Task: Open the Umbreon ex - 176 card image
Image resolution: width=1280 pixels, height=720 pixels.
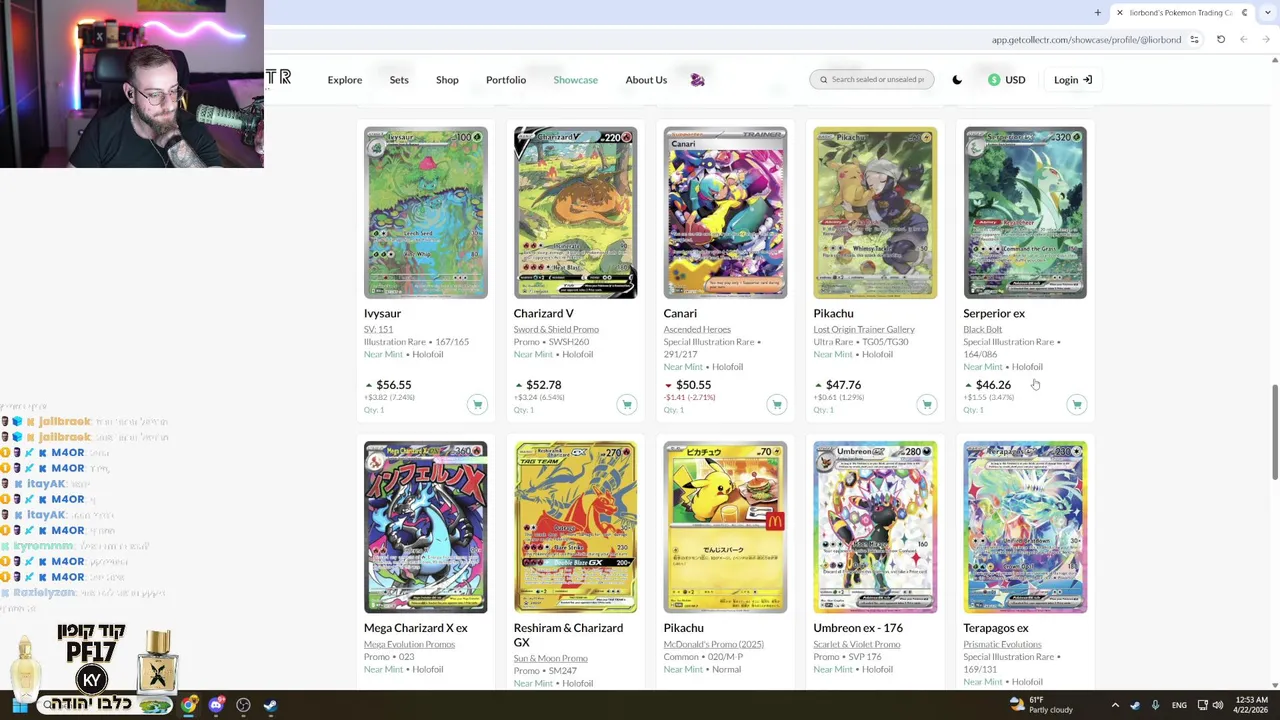Action: [875, 527]
